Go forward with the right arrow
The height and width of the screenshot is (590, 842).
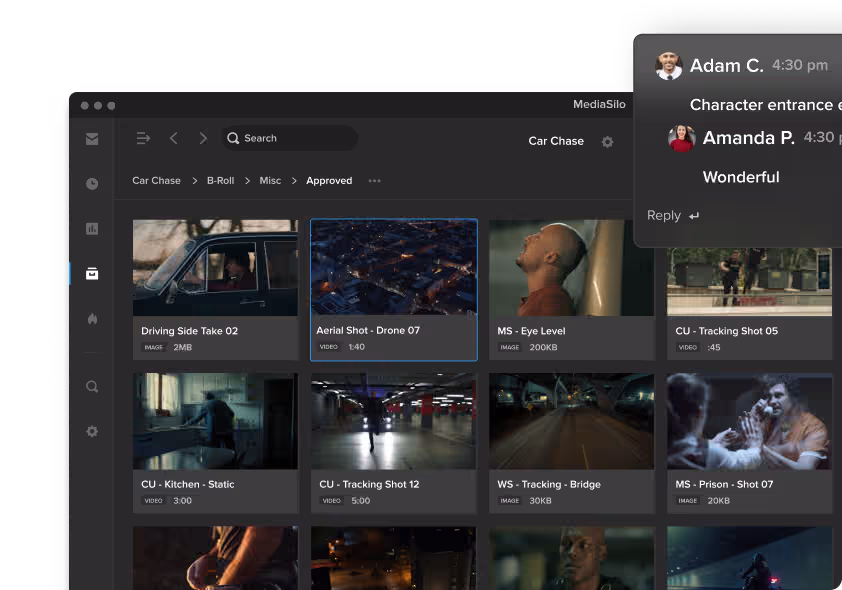pyautogui.click(x=203, y=139)
